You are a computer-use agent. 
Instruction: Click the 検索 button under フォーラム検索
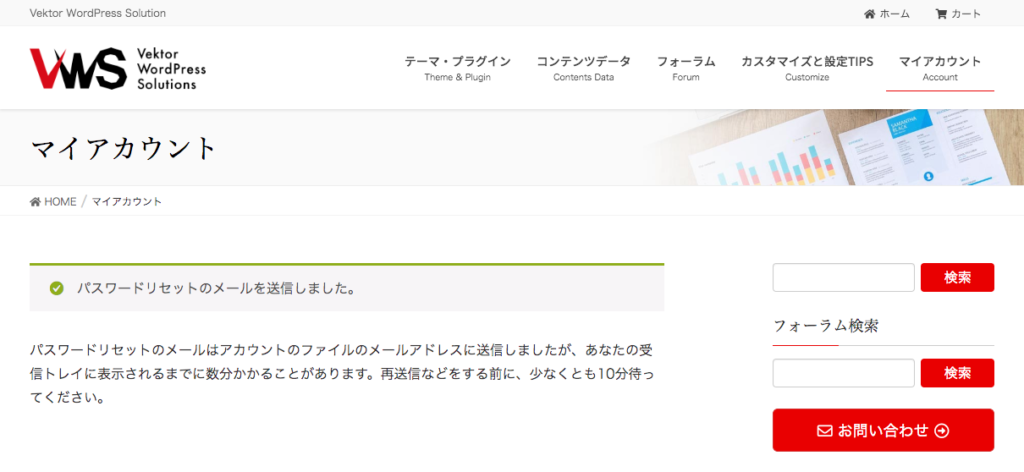(957, 373)
